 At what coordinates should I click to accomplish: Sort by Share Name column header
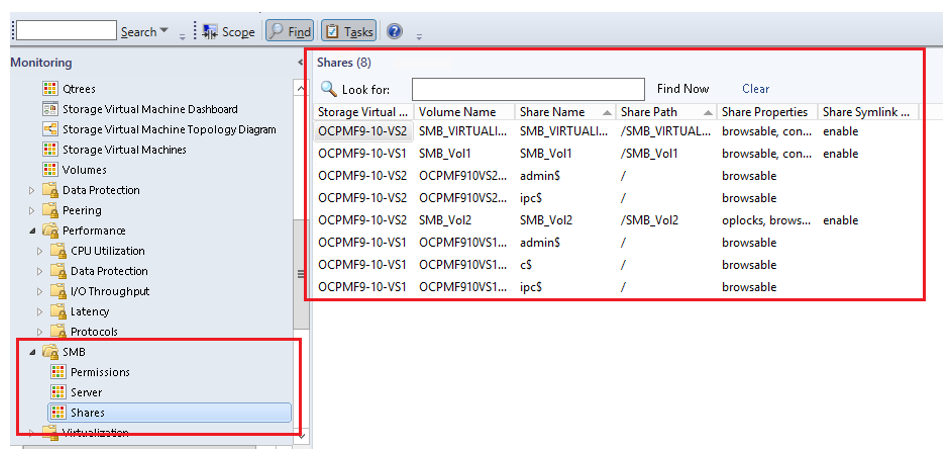click(565, 112)
